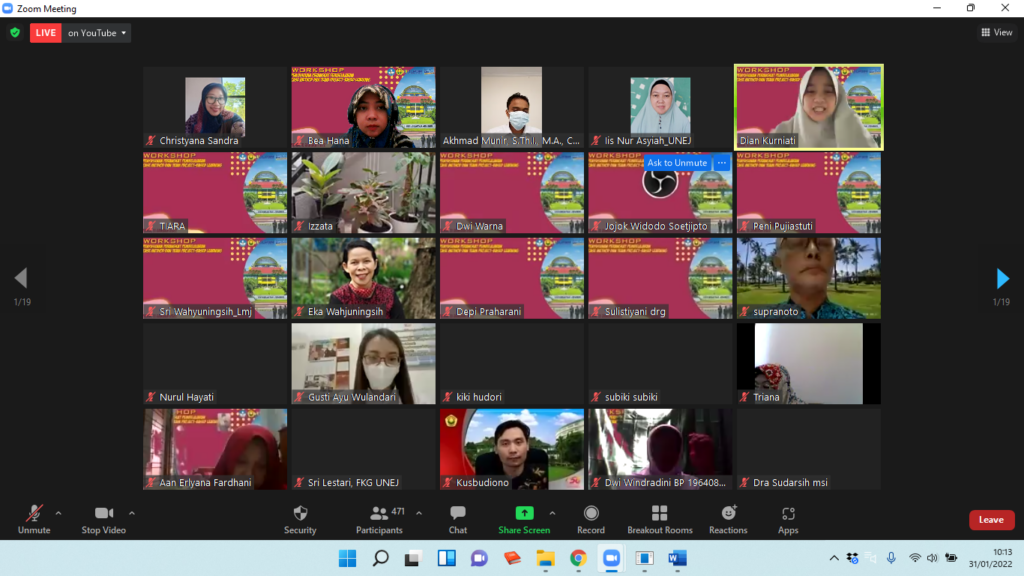Open the Security shield options

(x=299, y=518)
